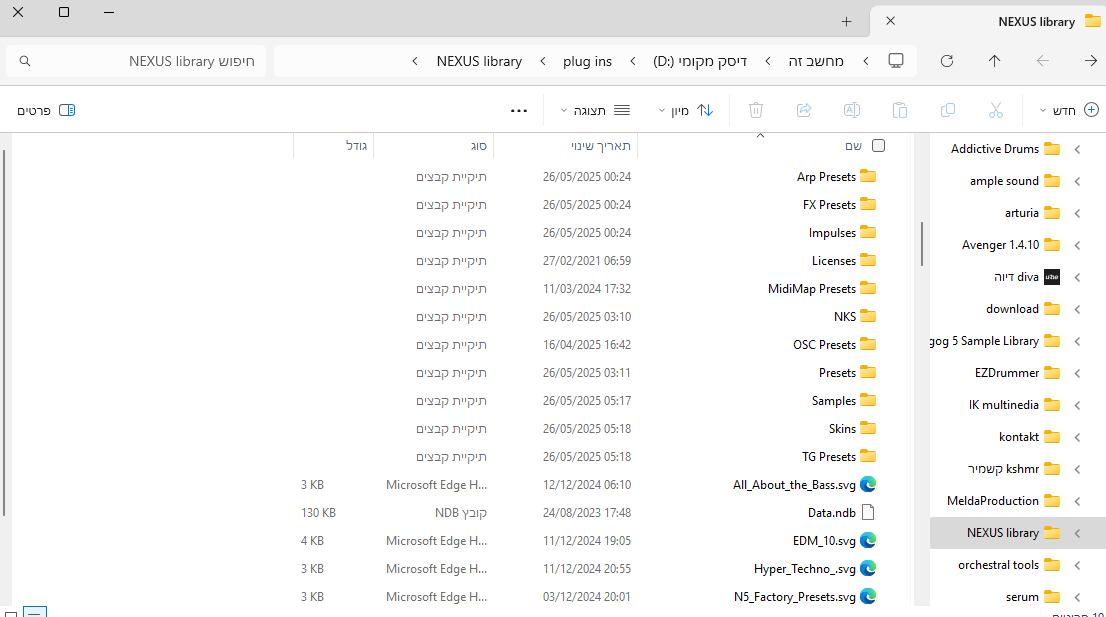Click the Edge icon of All_About_the_Bass.svg
The width and height of the screenshot is (1106, 617).
pos(868,484)
